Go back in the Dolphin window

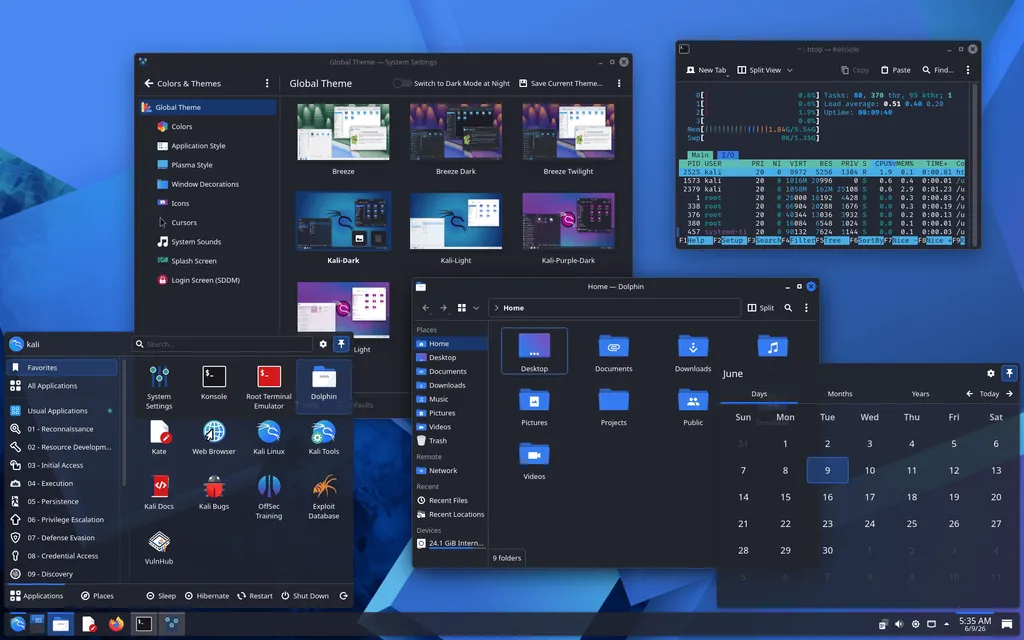point(426,308)
